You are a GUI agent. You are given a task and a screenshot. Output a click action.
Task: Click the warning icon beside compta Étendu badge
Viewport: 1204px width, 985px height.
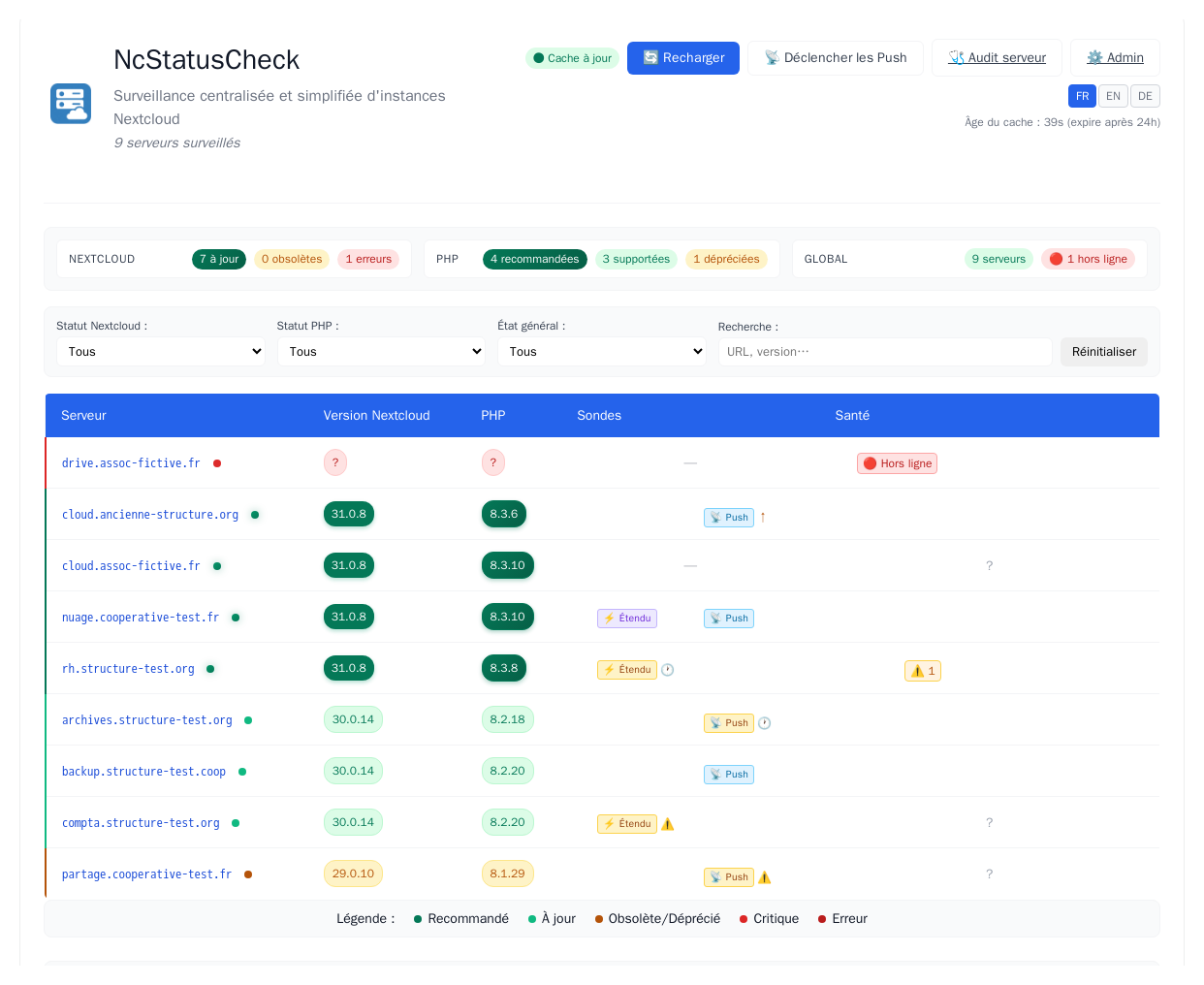tap(668, 824)
